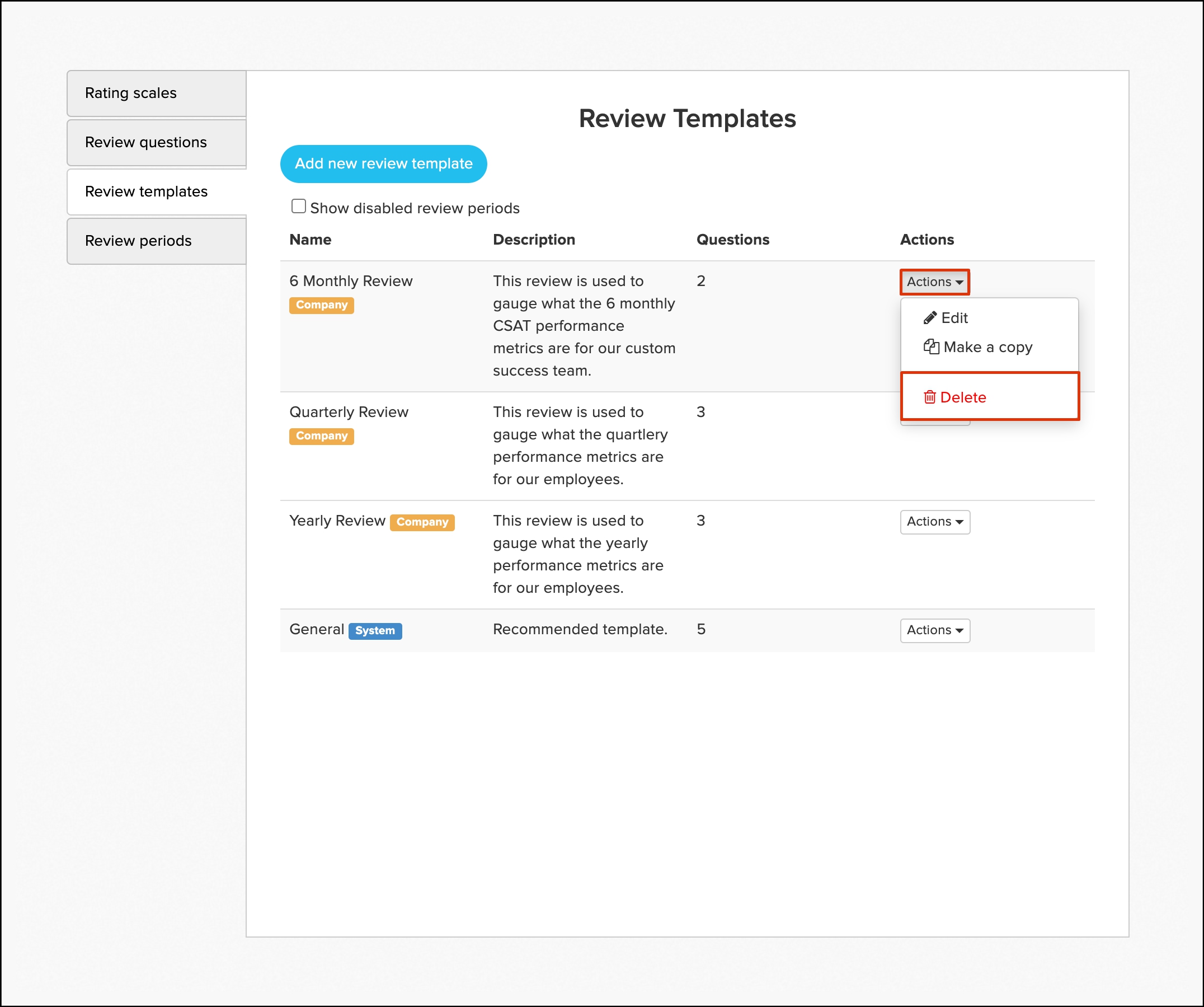This screenshot has height=1007, width=1204.
Task: Go to the Review periods tab
Action: 138,241
